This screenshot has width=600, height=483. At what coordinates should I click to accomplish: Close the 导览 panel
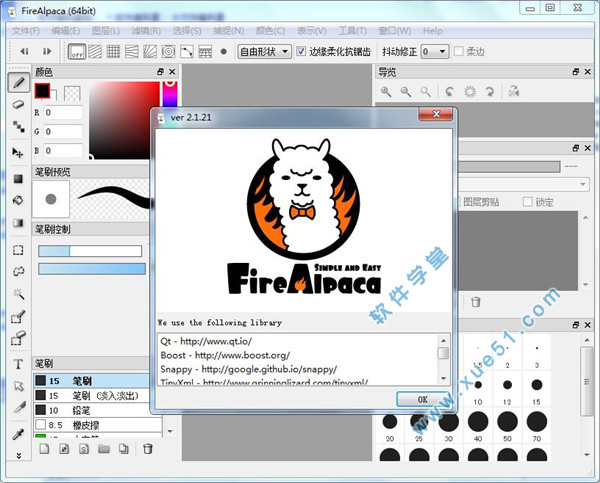[x=588, y=72]
